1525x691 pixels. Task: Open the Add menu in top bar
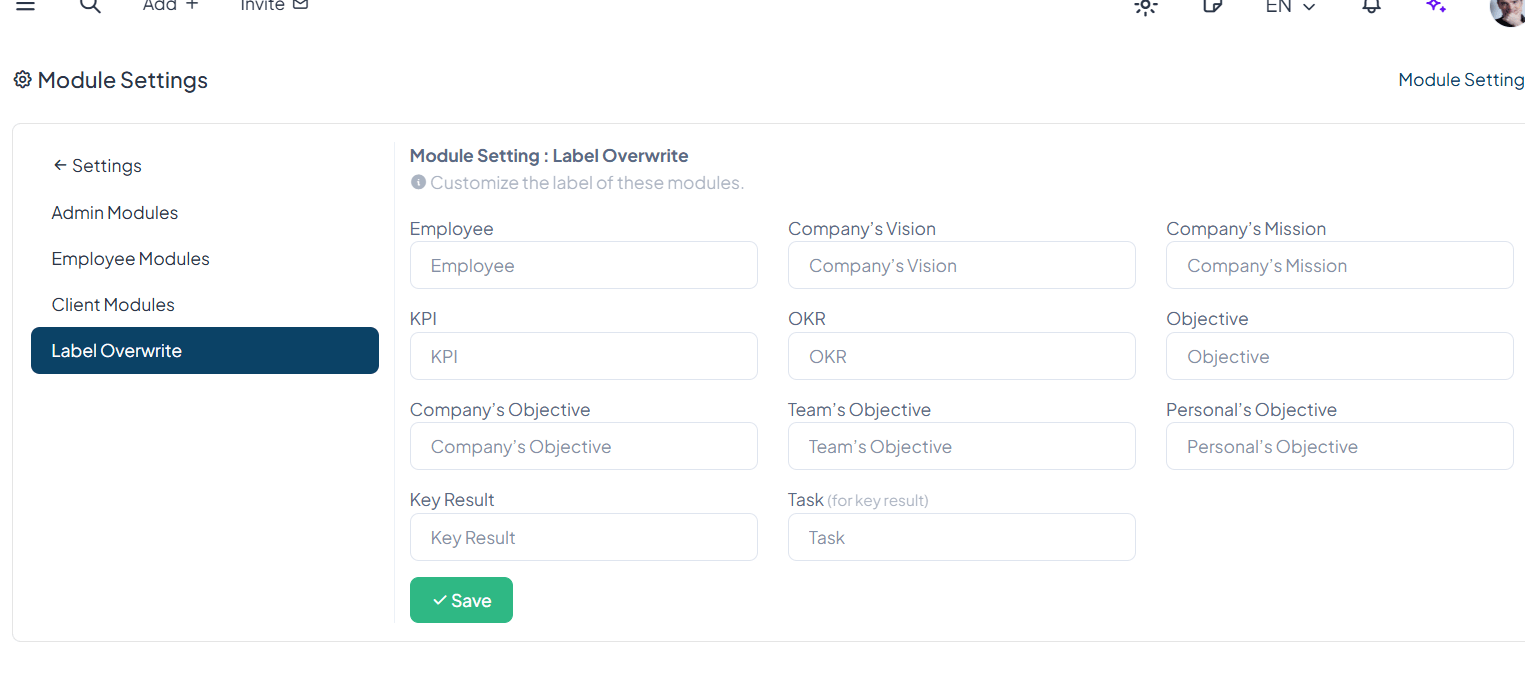(x=170, y=6)
